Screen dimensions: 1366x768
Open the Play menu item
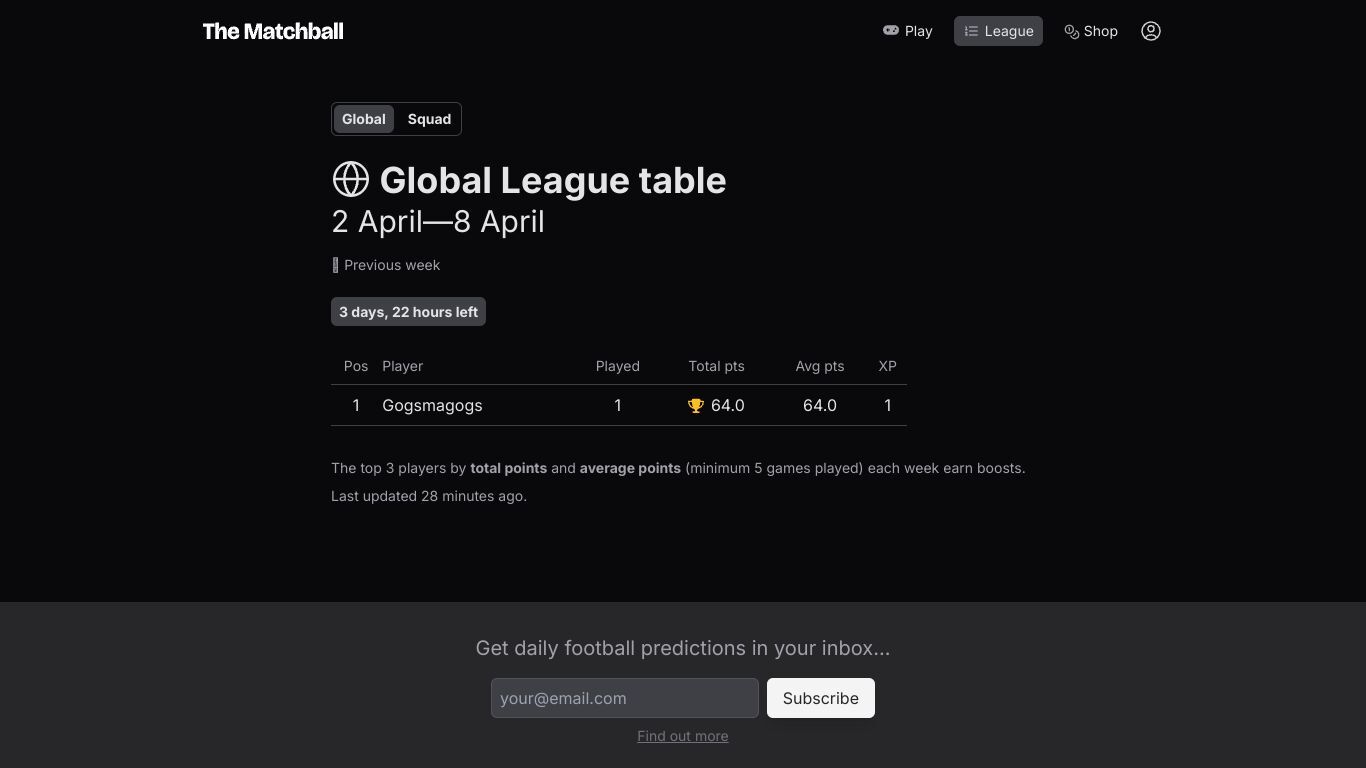[907, 31]
